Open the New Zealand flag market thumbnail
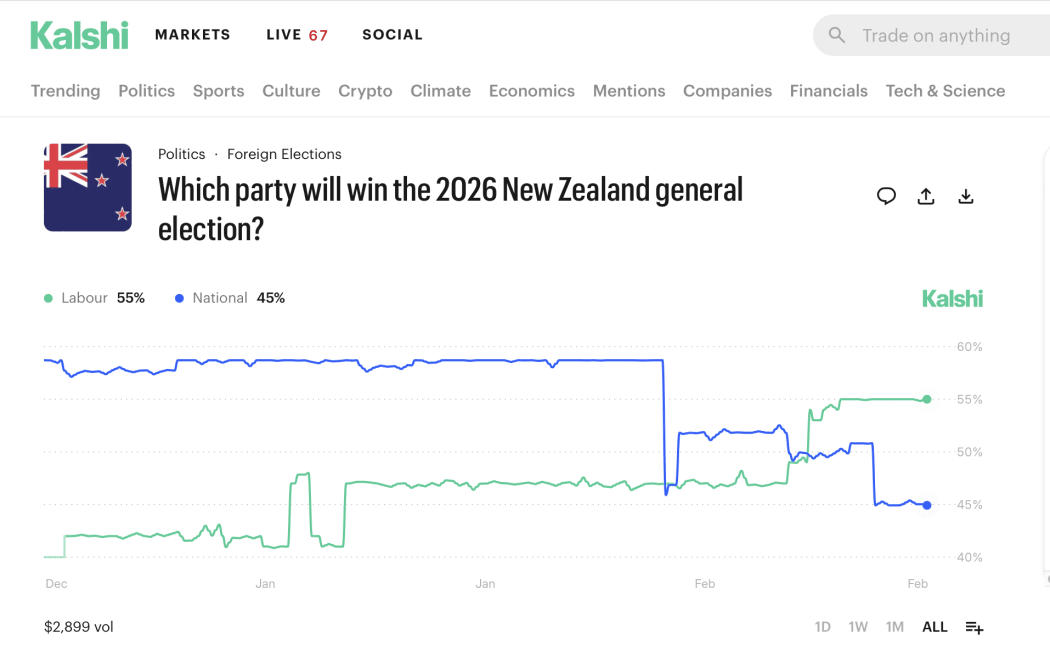This screenshot has height=646, width=1050. (x=87, y=187)
